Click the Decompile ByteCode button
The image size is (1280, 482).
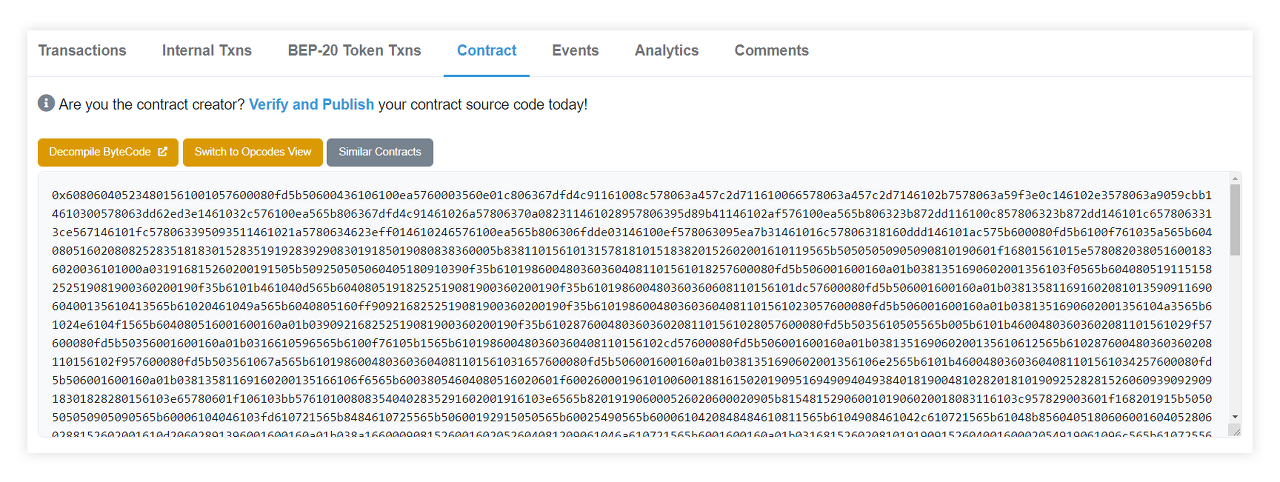click(x=108, y=152)
